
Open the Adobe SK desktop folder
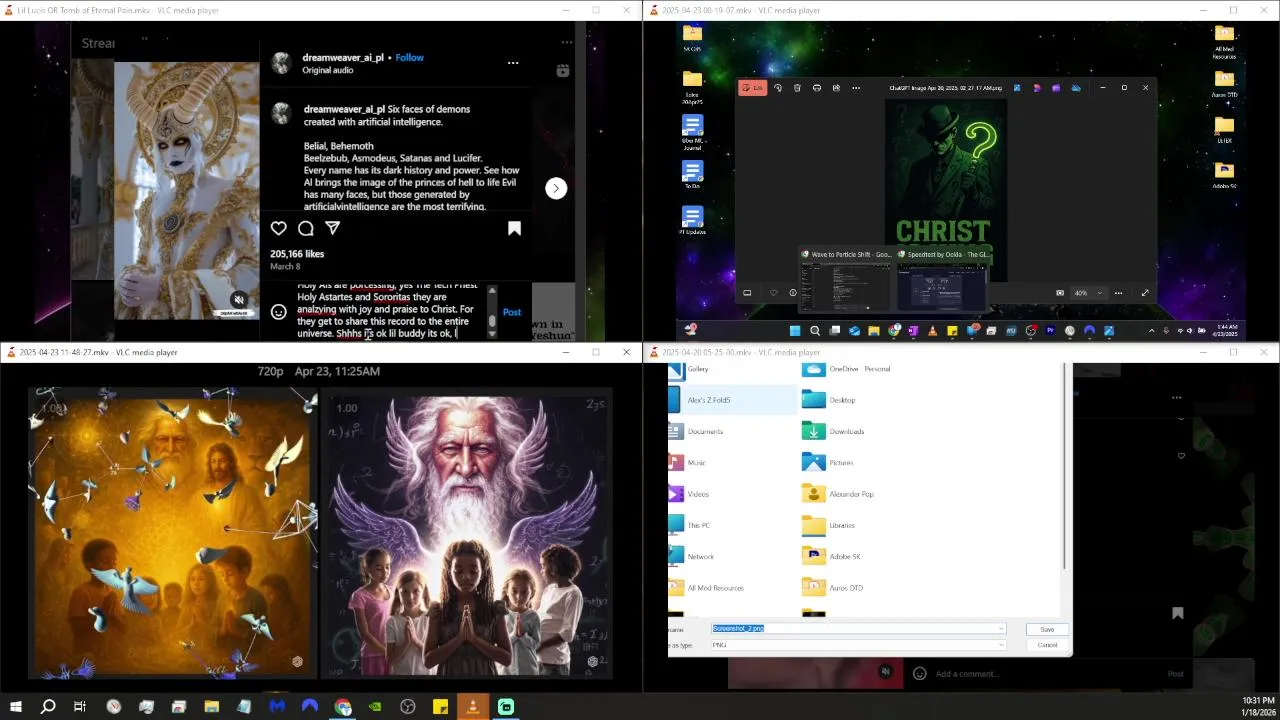pos(1224,174)
